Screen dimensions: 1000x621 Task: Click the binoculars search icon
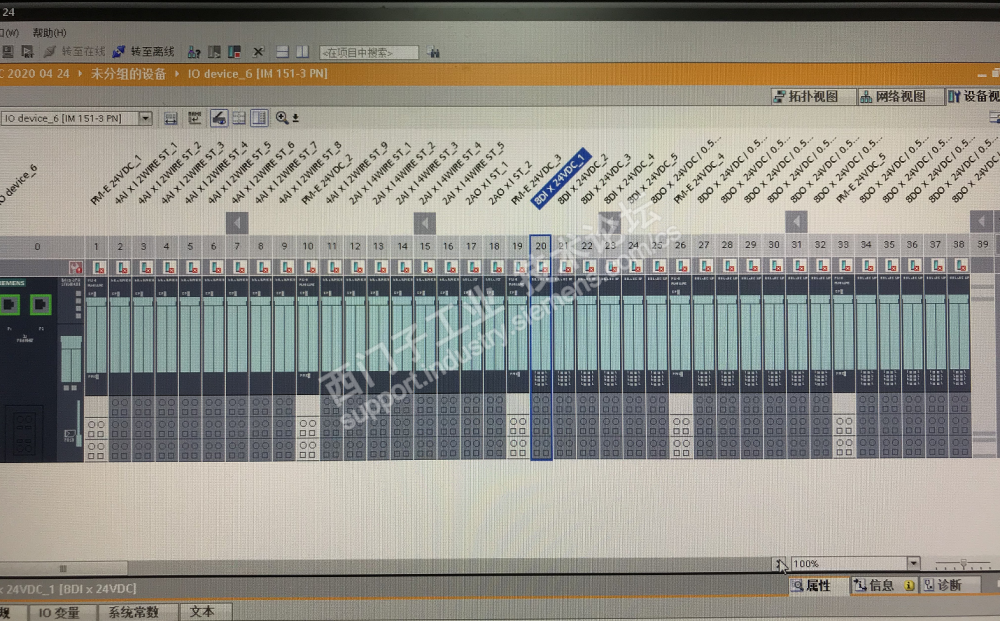(x=434, y=53)
